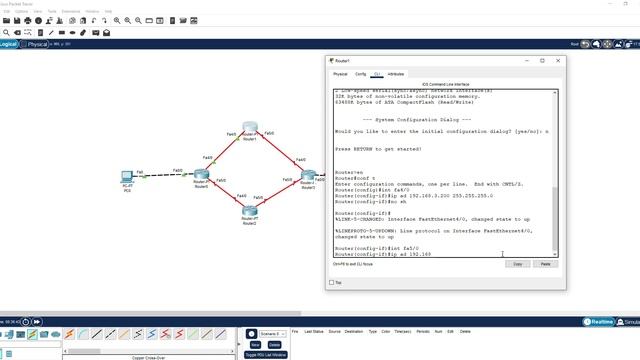Click the Zoom Out toolbar magnifier

pyautogui.click(x=138, y=20)
